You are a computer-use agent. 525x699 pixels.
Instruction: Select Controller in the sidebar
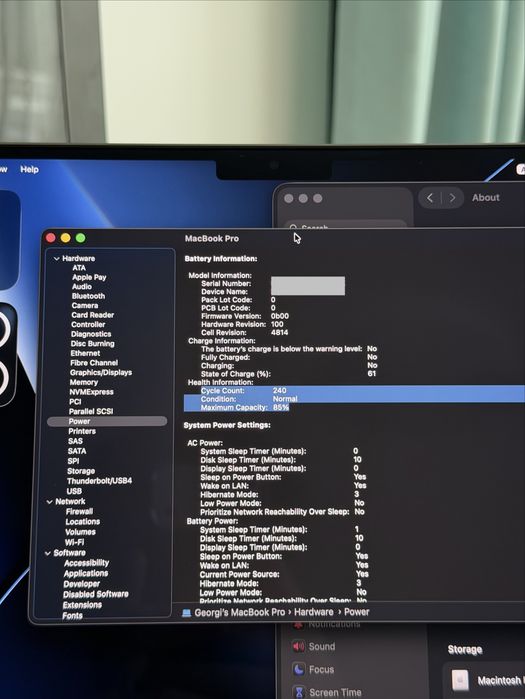pyautogui.click(x=88, y=325)
